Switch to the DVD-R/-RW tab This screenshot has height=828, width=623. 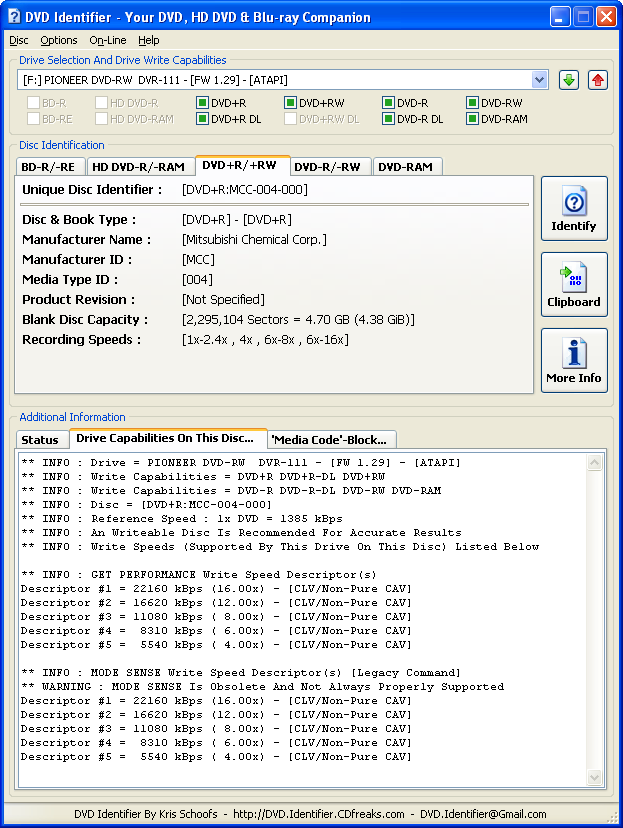click(331, 166)
